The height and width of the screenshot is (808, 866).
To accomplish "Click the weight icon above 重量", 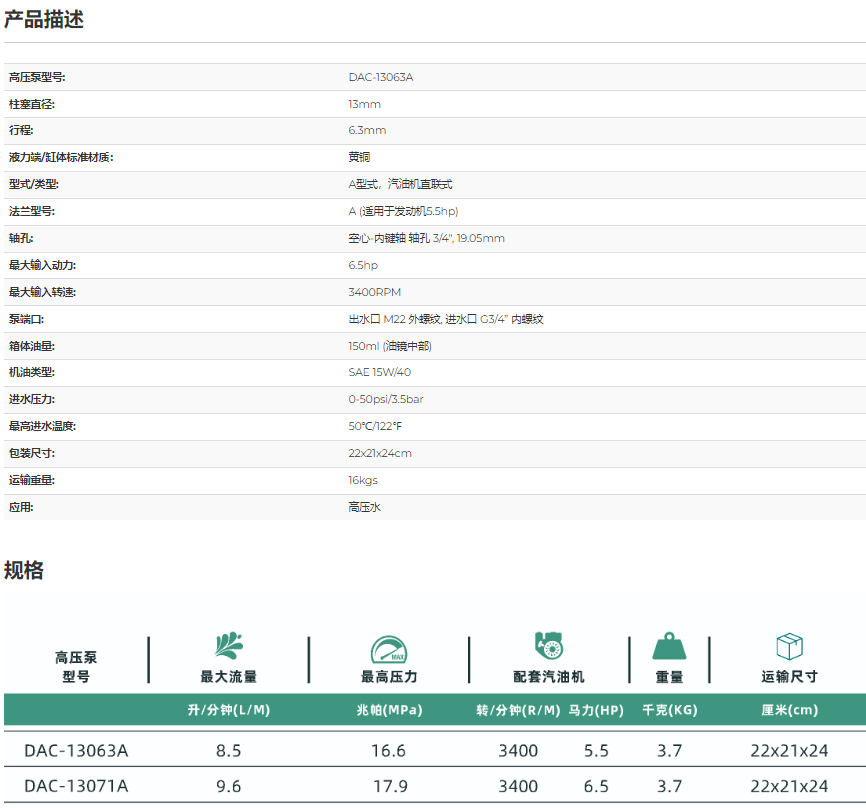I will 669,646.
